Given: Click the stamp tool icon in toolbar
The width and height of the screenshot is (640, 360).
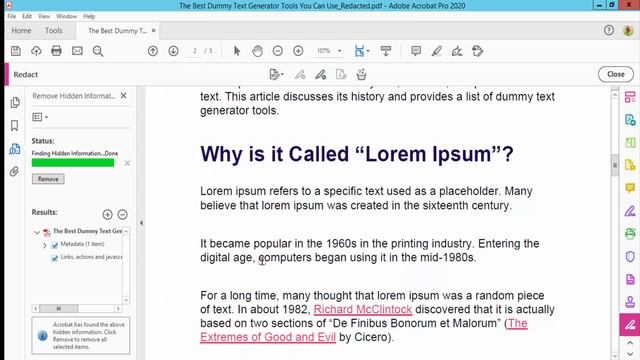Looking at the screenshot, I should pyautogui.click(x=478, y=51).
